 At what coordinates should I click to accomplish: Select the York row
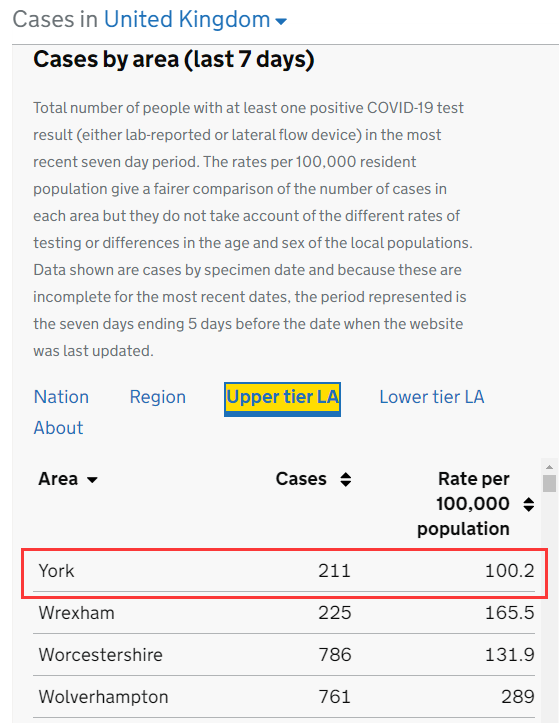coord(284,571)
